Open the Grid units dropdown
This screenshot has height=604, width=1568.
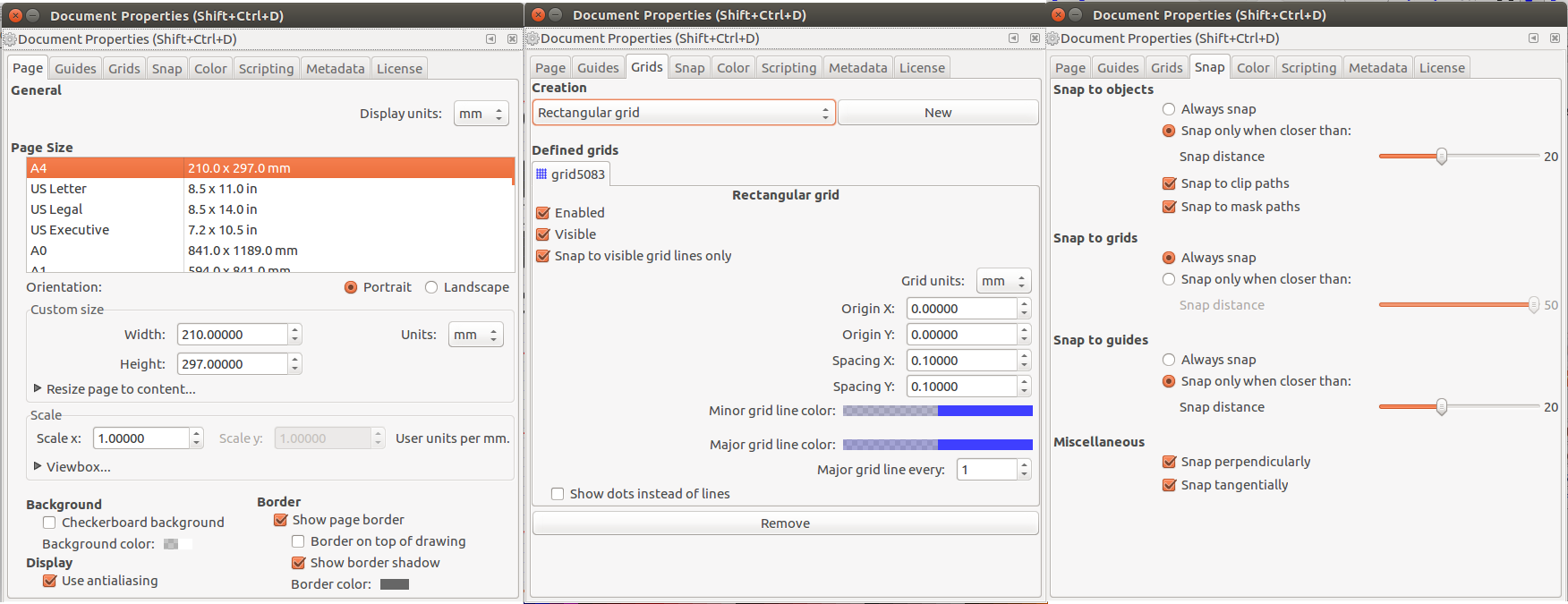click(x=1004, y=281)
